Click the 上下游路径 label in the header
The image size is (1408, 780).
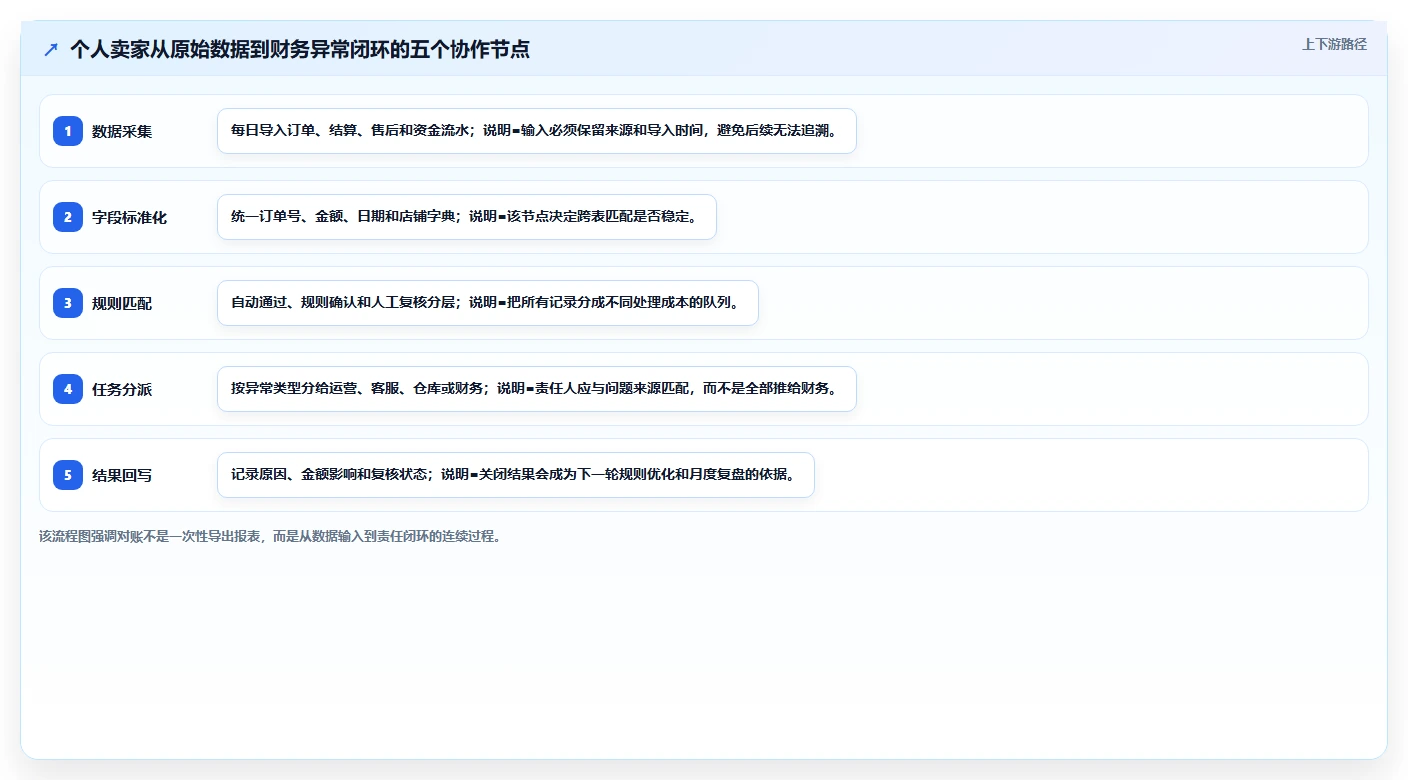pos(1334,44)
